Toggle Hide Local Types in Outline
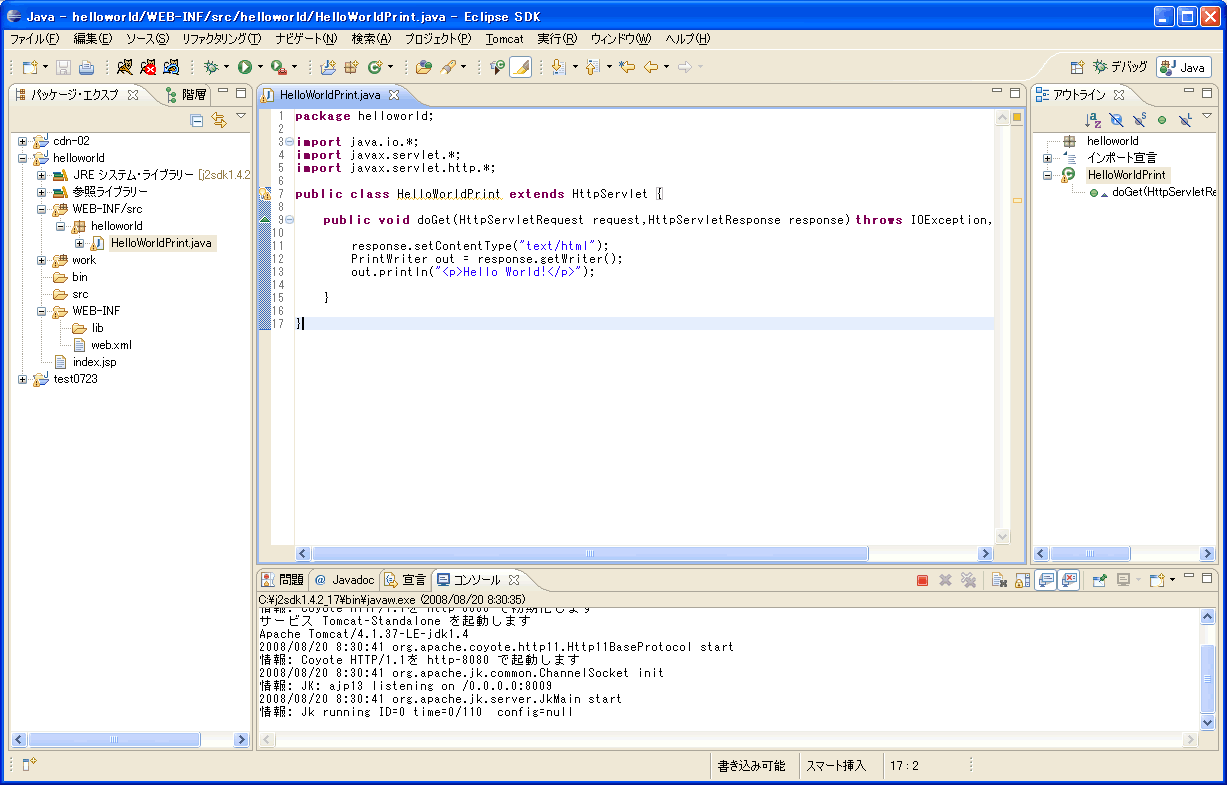Image resolution: width=1227 pixels, height=785 pixels. coord(1185,120)
